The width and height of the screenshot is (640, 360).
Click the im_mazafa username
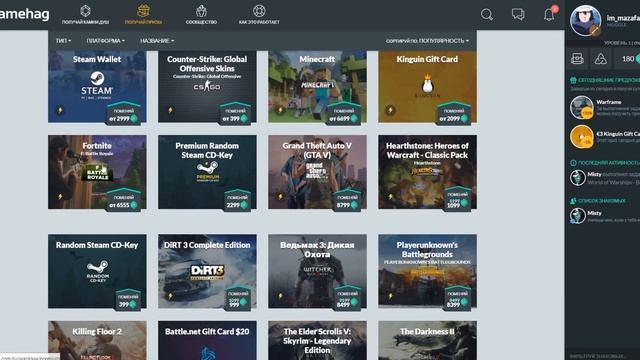coord(623,18)
